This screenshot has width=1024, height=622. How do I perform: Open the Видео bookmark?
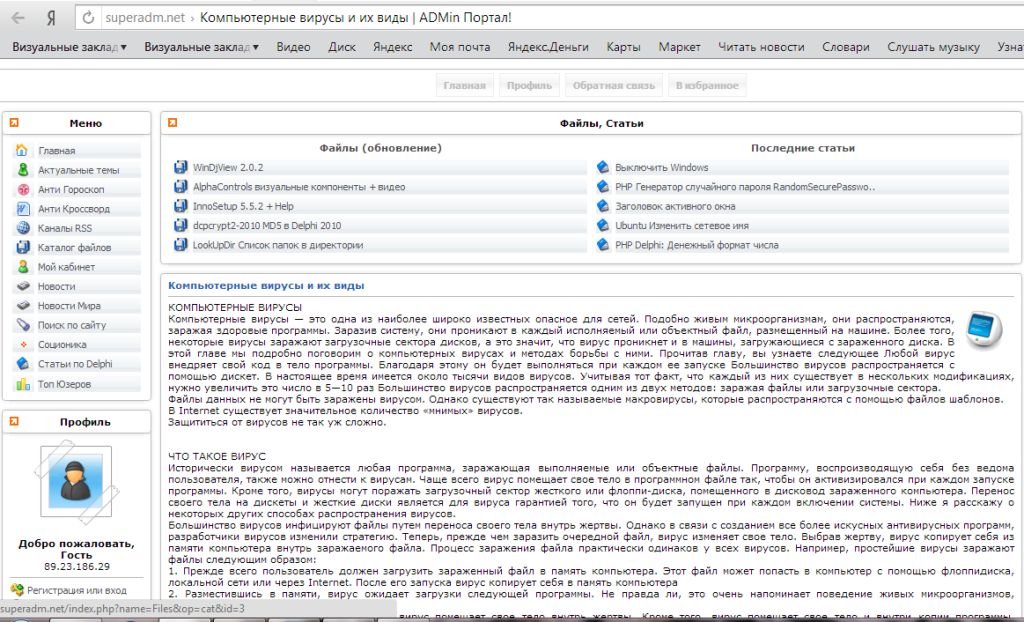point(293,47)
